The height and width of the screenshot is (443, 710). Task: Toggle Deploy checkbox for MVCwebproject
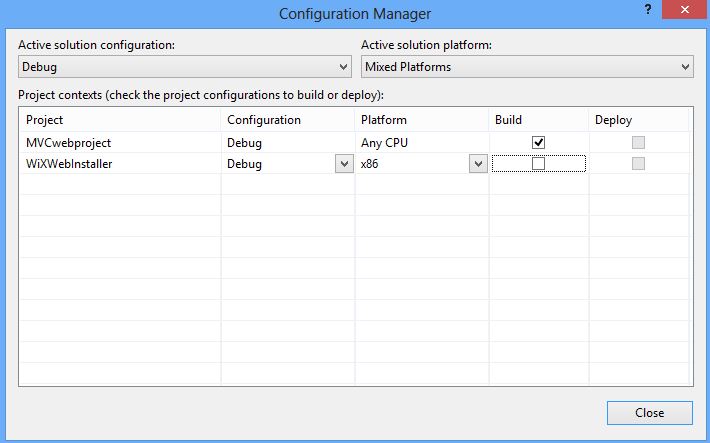[638, 142]
